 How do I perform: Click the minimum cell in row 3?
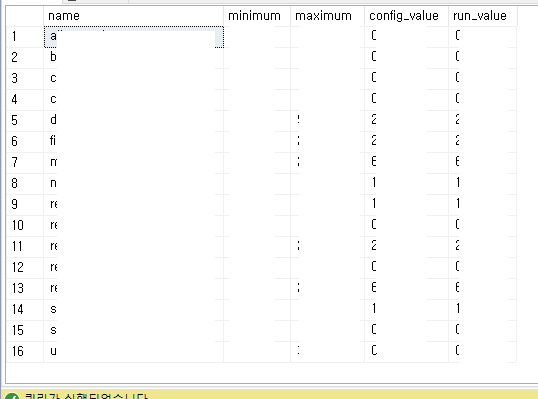257,78
